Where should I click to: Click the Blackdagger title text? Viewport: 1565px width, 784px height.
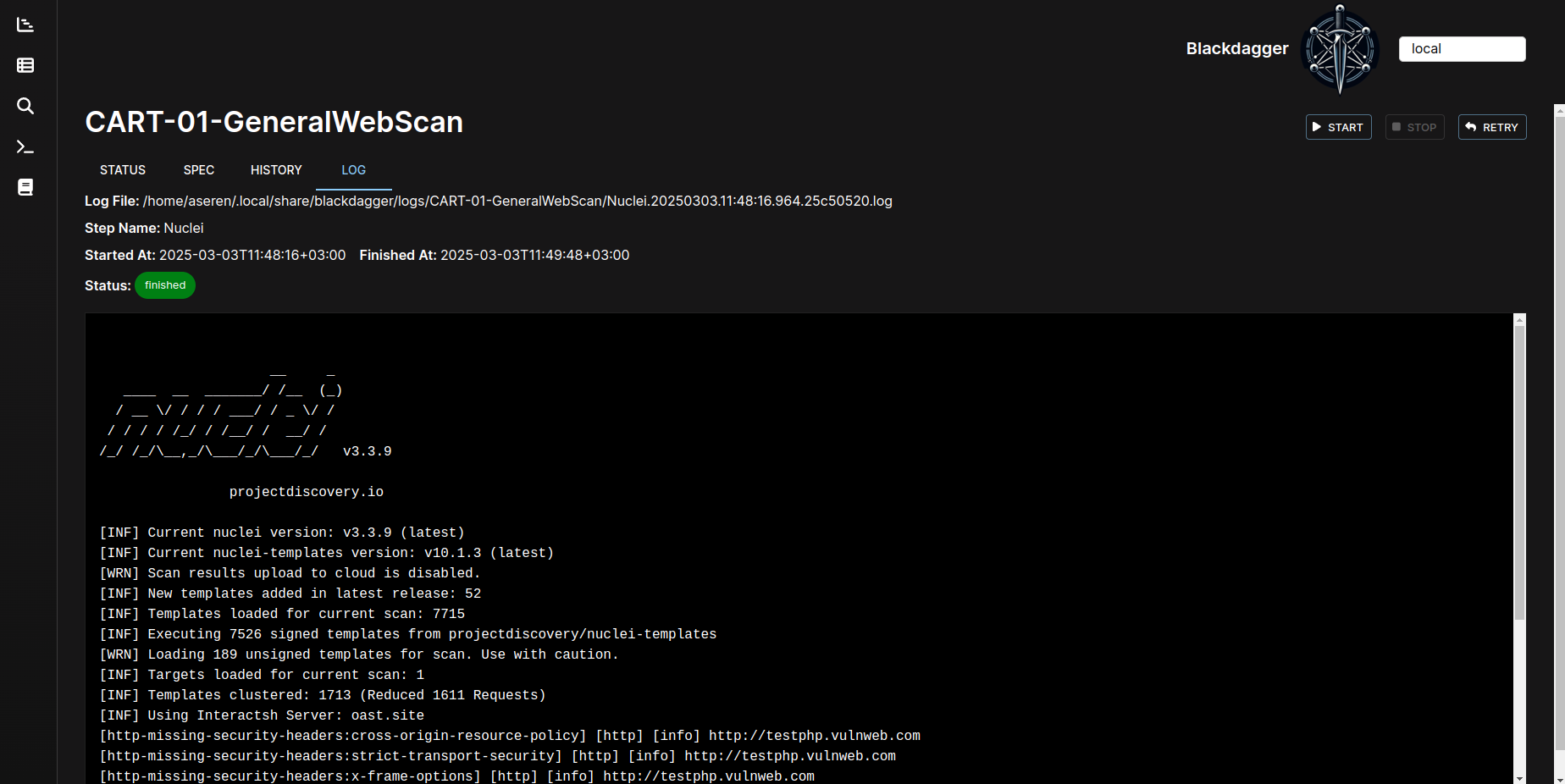pyautogui.click(x=1237, y=48)
